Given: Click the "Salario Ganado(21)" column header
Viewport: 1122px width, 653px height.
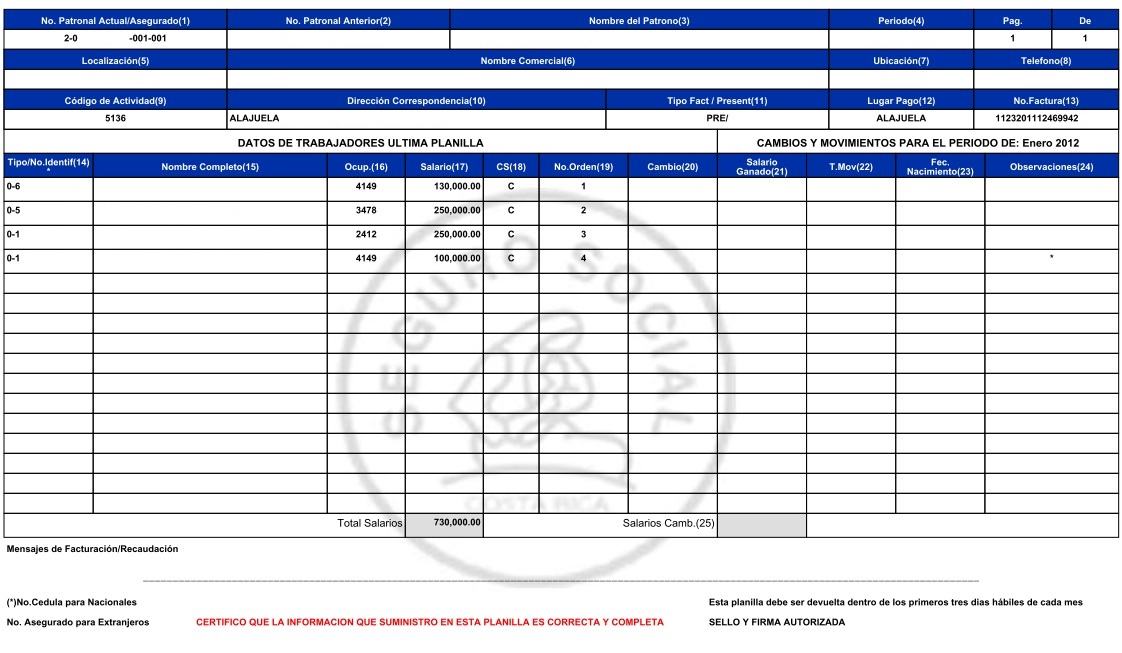Looking at the screenshot, I should (761, 167).
